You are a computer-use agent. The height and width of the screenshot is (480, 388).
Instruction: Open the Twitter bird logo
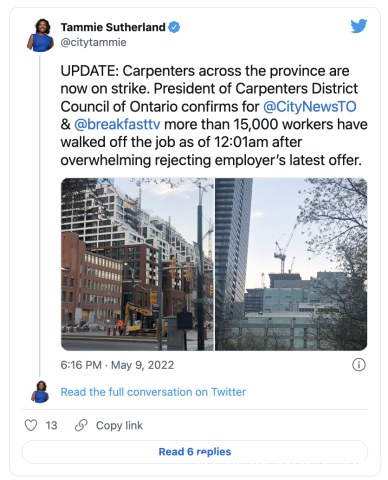pos(359,26)
